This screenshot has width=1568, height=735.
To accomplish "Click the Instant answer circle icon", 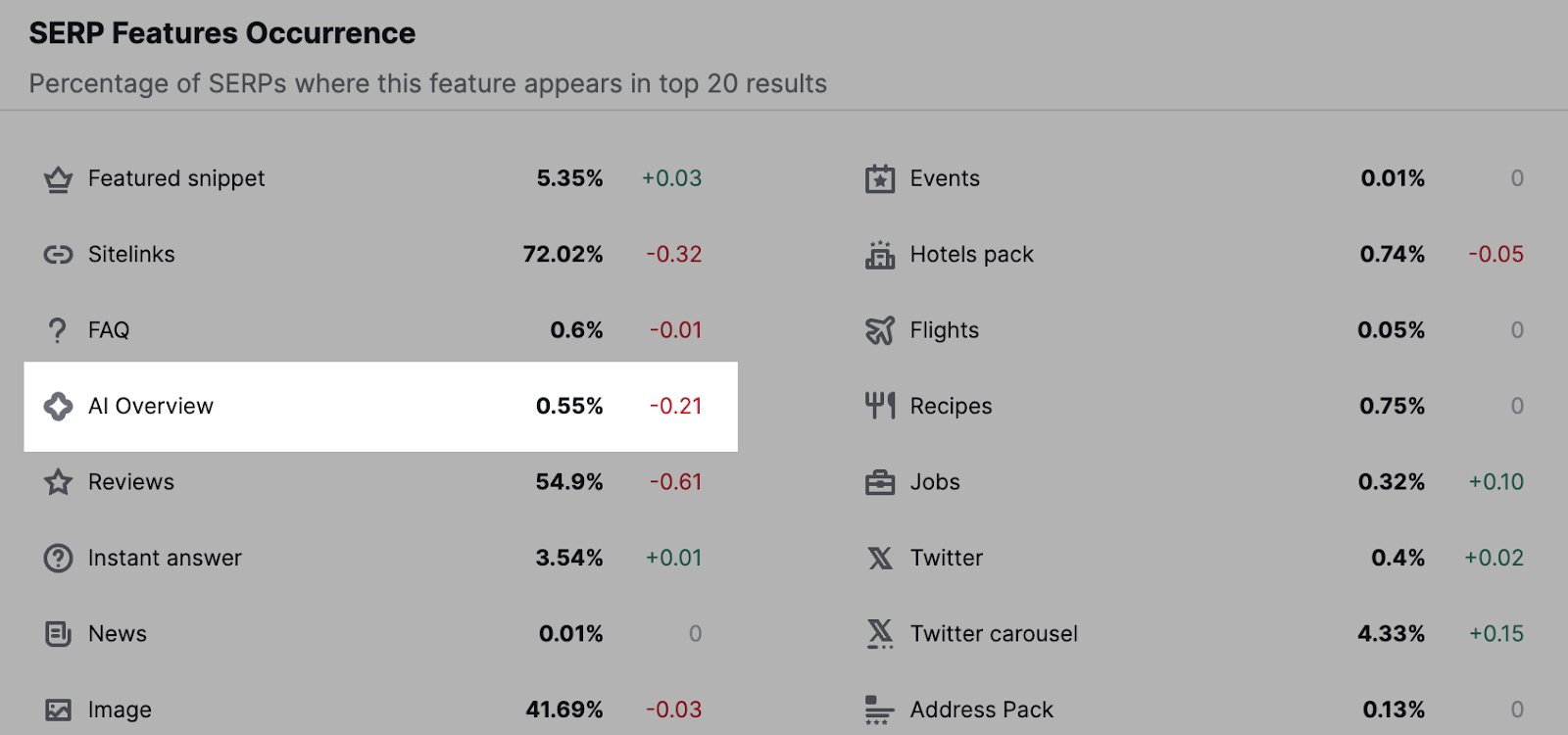I will (x=58, y=558).
